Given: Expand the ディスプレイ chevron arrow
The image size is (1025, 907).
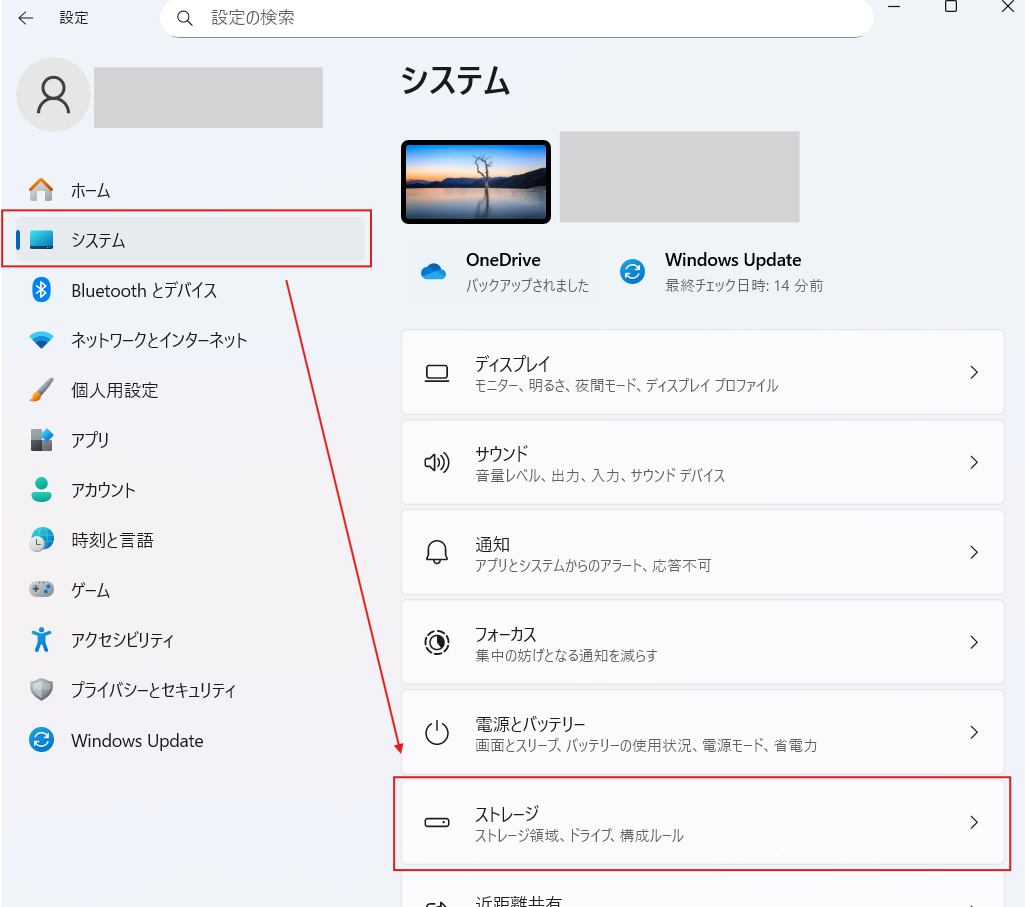Looking at the screenshot, I should point(974,372).
